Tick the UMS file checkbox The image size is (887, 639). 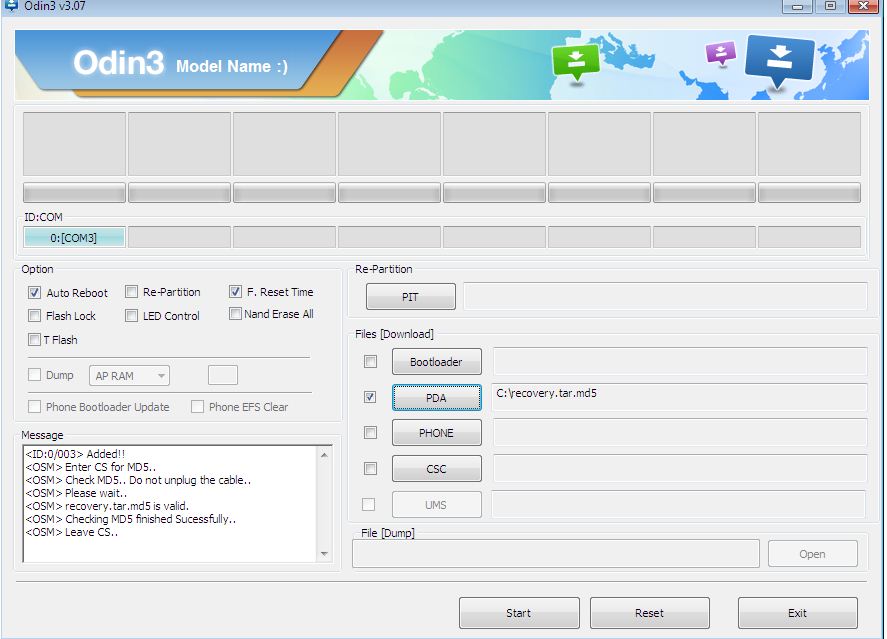pyautogui.click(x=368, y=504)
